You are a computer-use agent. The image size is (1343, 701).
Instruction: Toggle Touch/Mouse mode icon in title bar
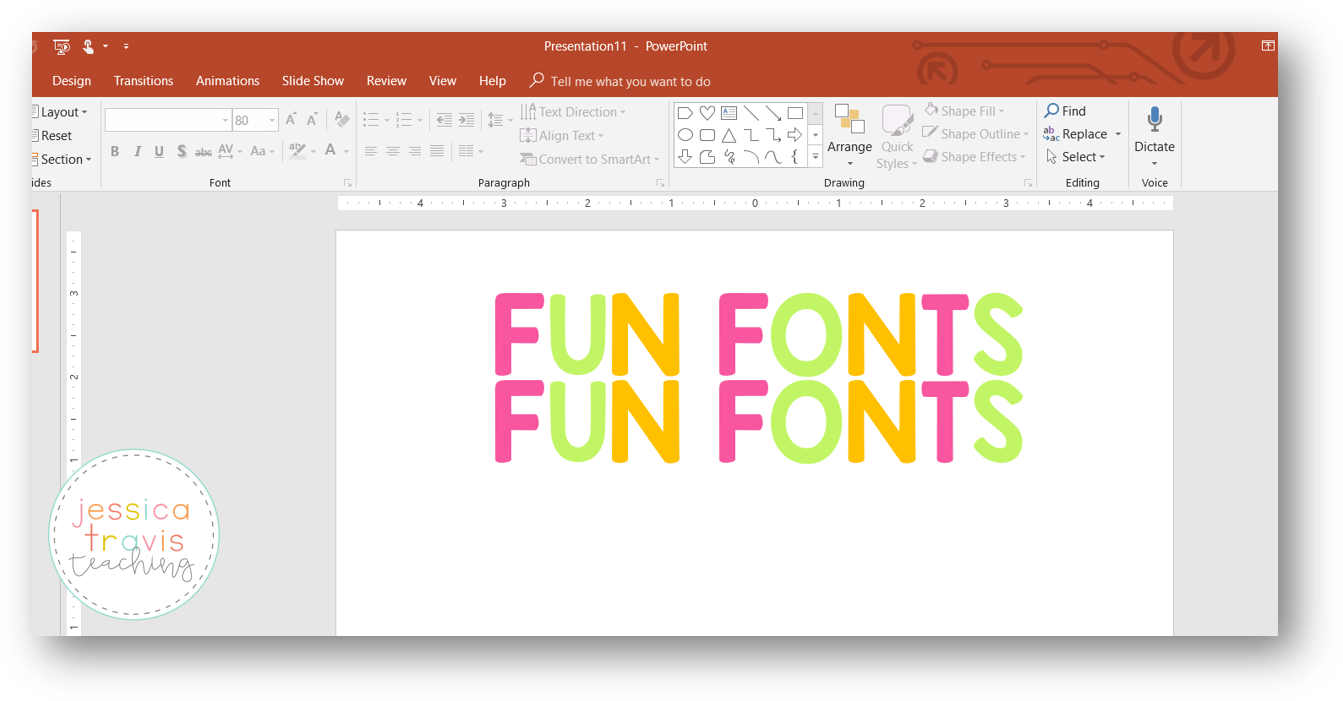pyautogui.click(x=88, y=46)
